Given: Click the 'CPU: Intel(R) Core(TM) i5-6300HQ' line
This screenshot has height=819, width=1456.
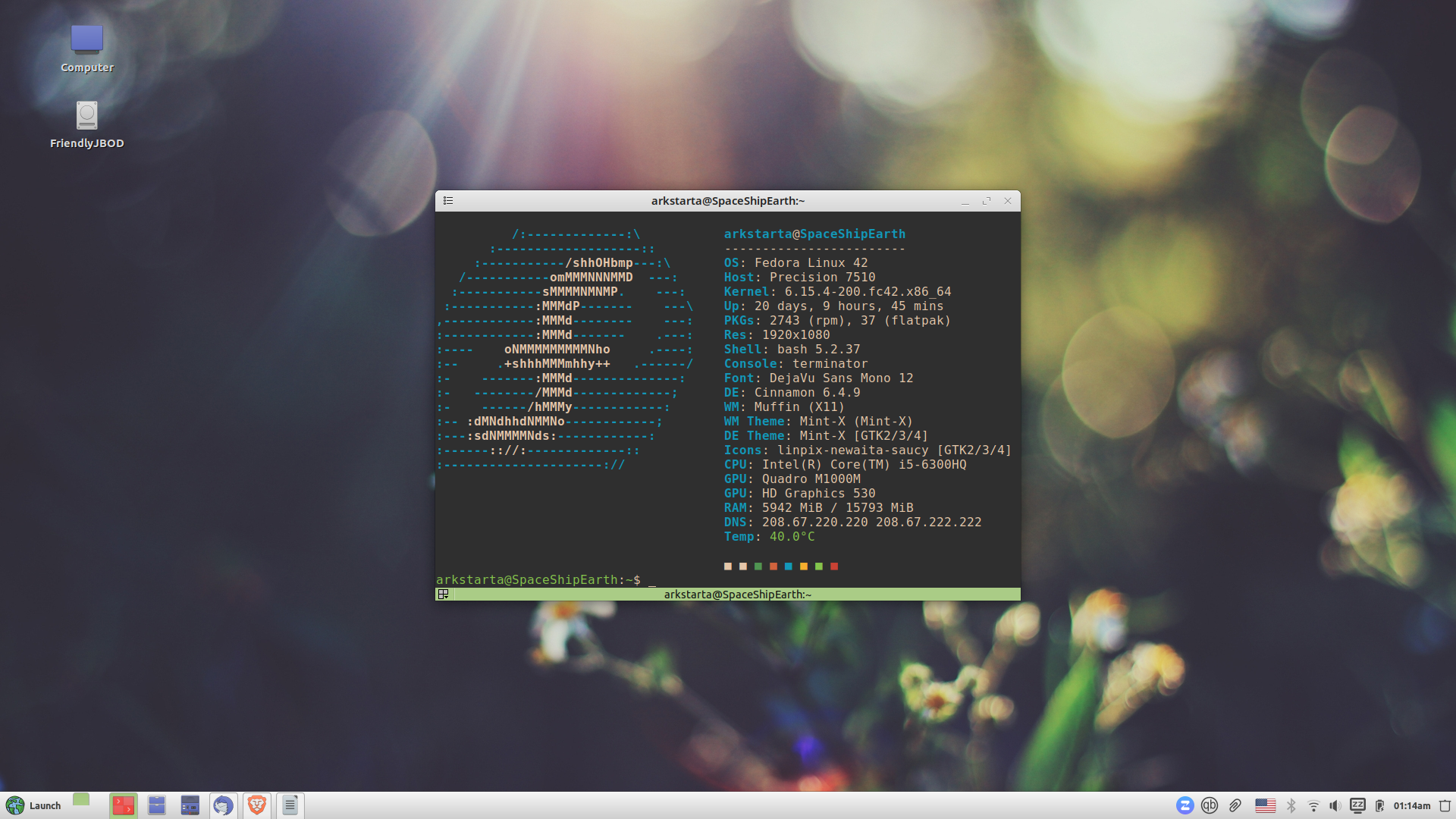Looking at the screenshot, I should click(x=845, y=465).
